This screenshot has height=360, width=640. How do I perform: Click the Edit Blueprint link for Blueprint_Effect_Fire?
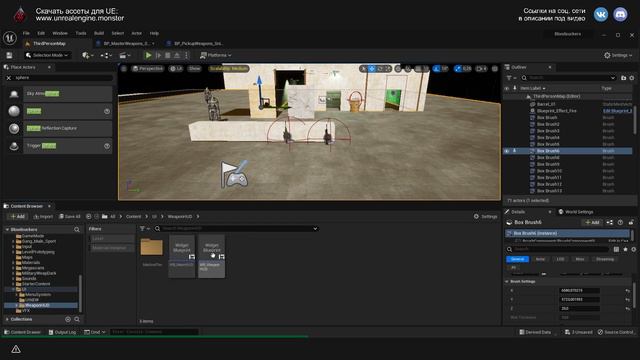point(617,111)
